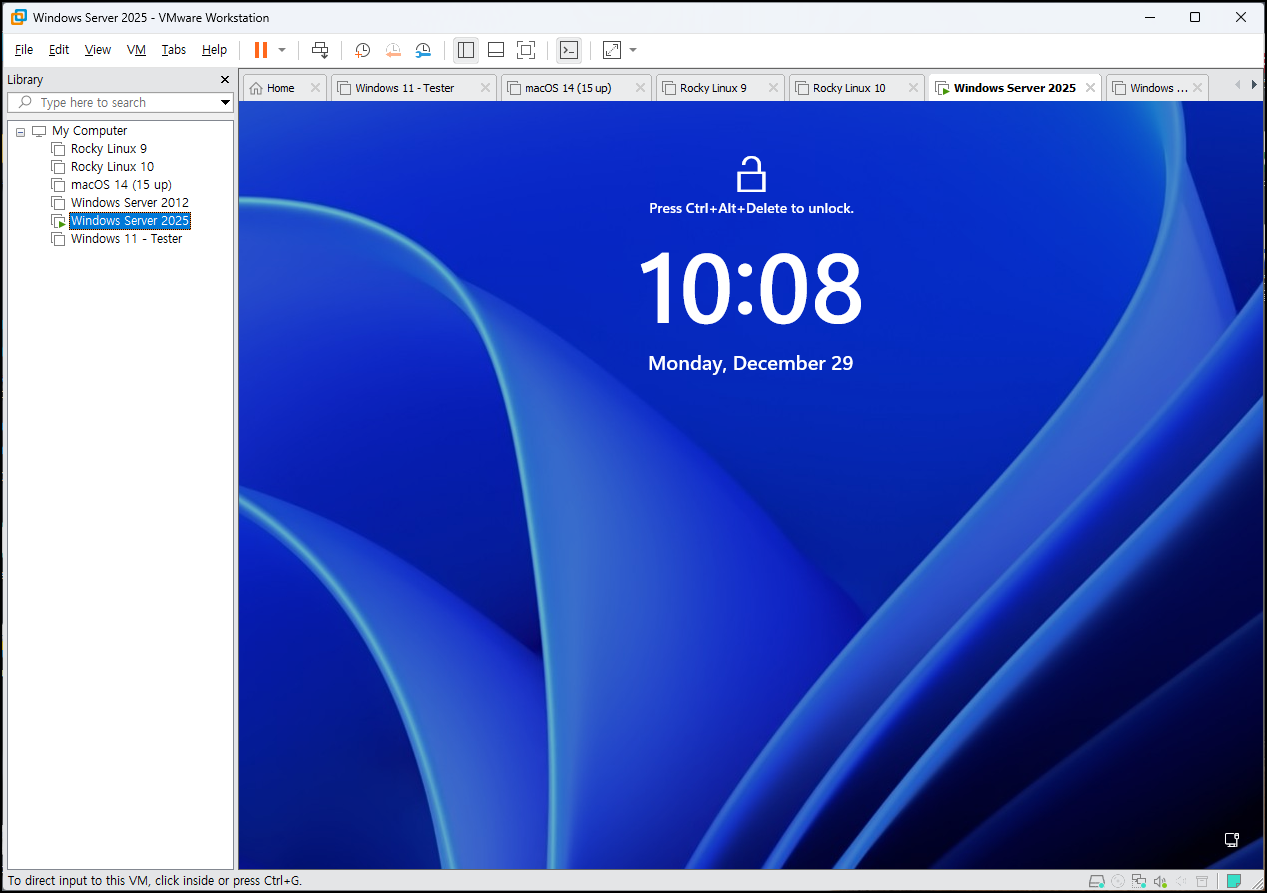1267x893 pixels.
Task: Open the VM menu
Action: pyautogui.click(x=136, y=50)
